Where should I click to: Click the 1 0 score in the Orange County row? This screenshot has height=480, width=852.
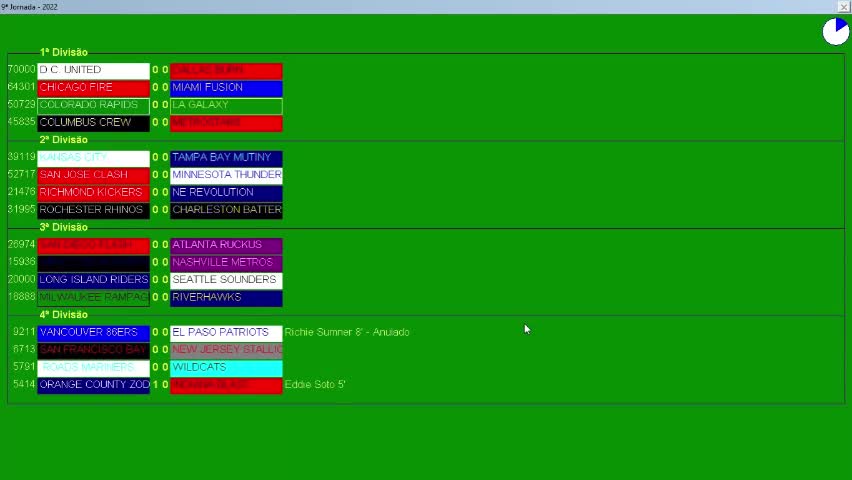160,385
